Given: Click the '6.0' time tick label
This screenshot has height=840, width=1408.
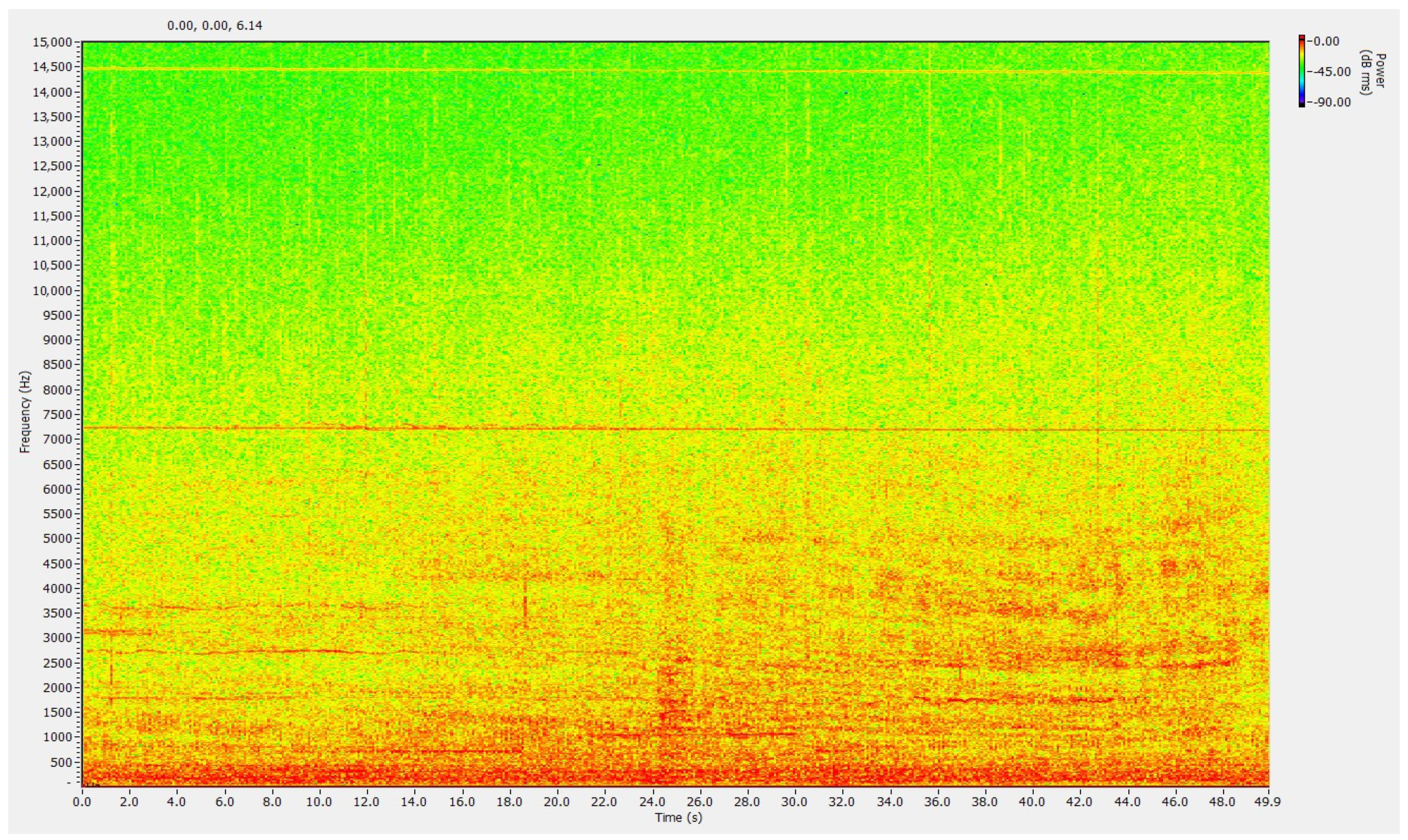Looking at the screenshot, I should tap(225, 802).
